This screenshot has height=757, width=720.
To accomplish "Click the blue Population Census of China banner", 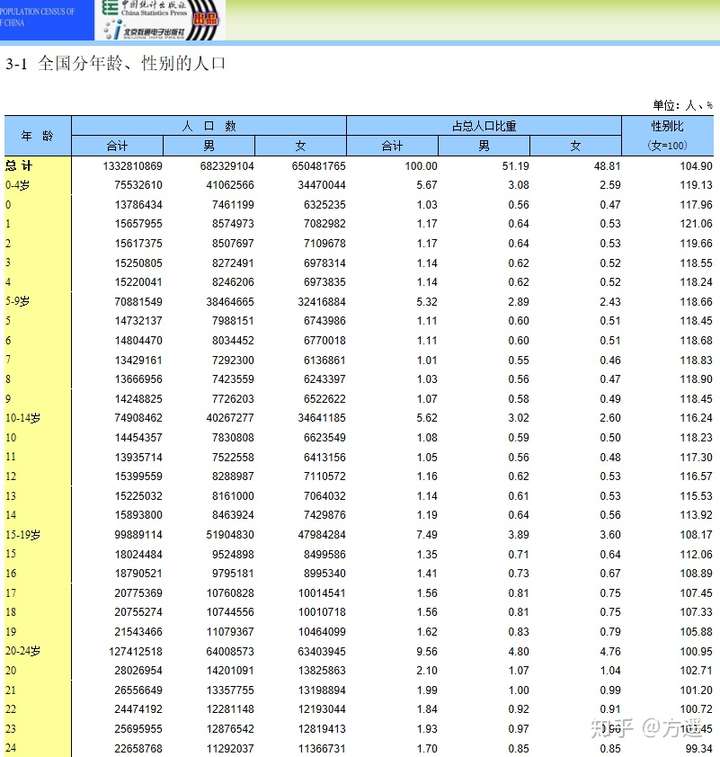I will (47, 20).
